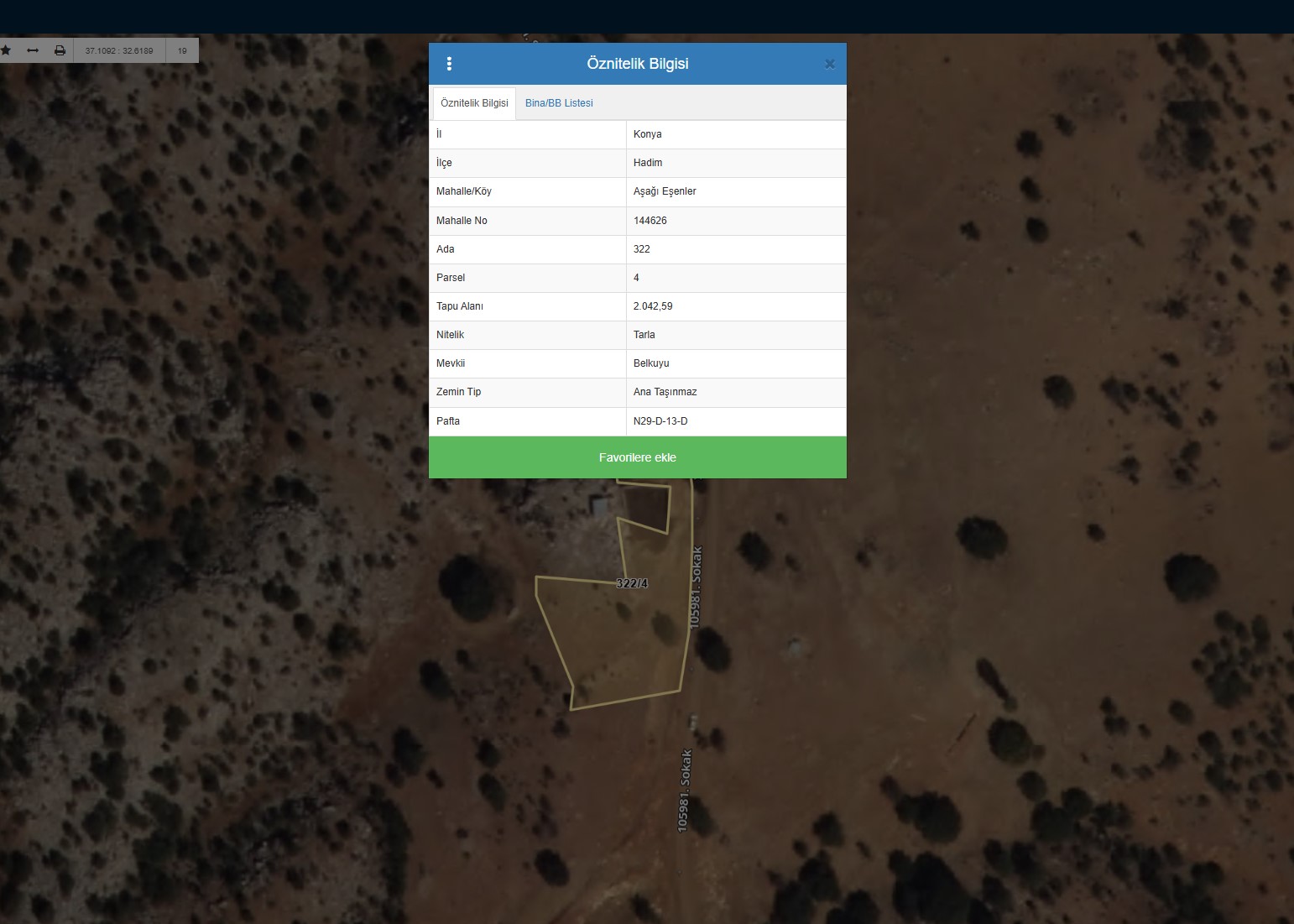
Task: Open the three-dot menu in the dialog header
Action: pyautogui.click(x=449, y=64)
